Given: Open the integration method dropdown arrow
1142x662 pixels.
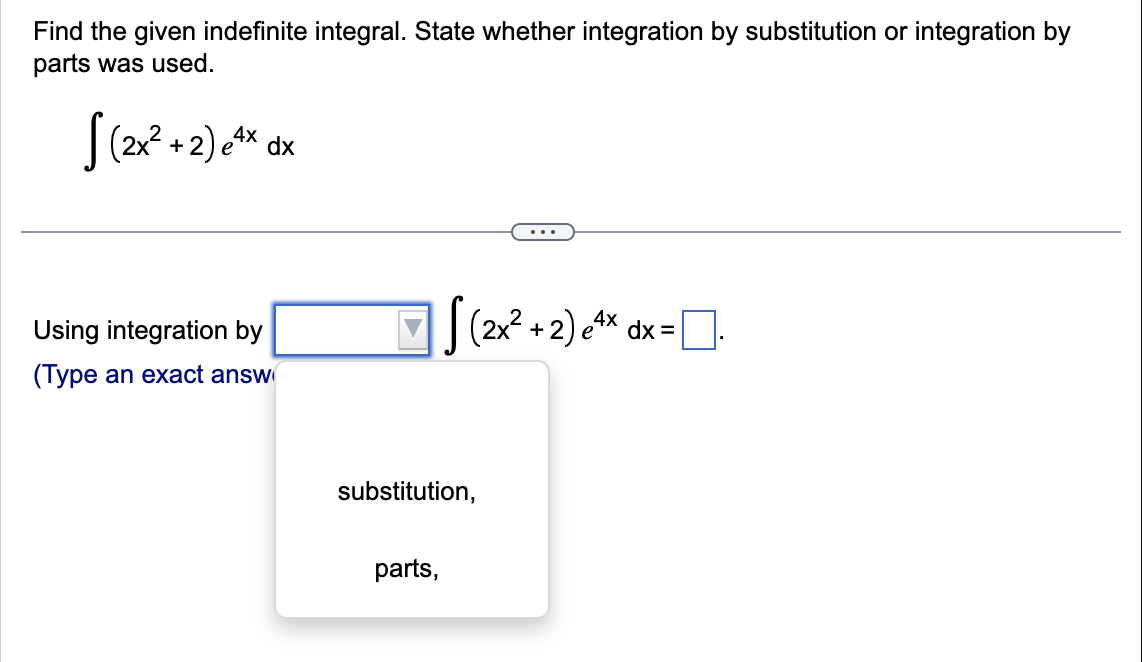Looking at the screenshot, I should pyautogui.click(x=410, y=328).
